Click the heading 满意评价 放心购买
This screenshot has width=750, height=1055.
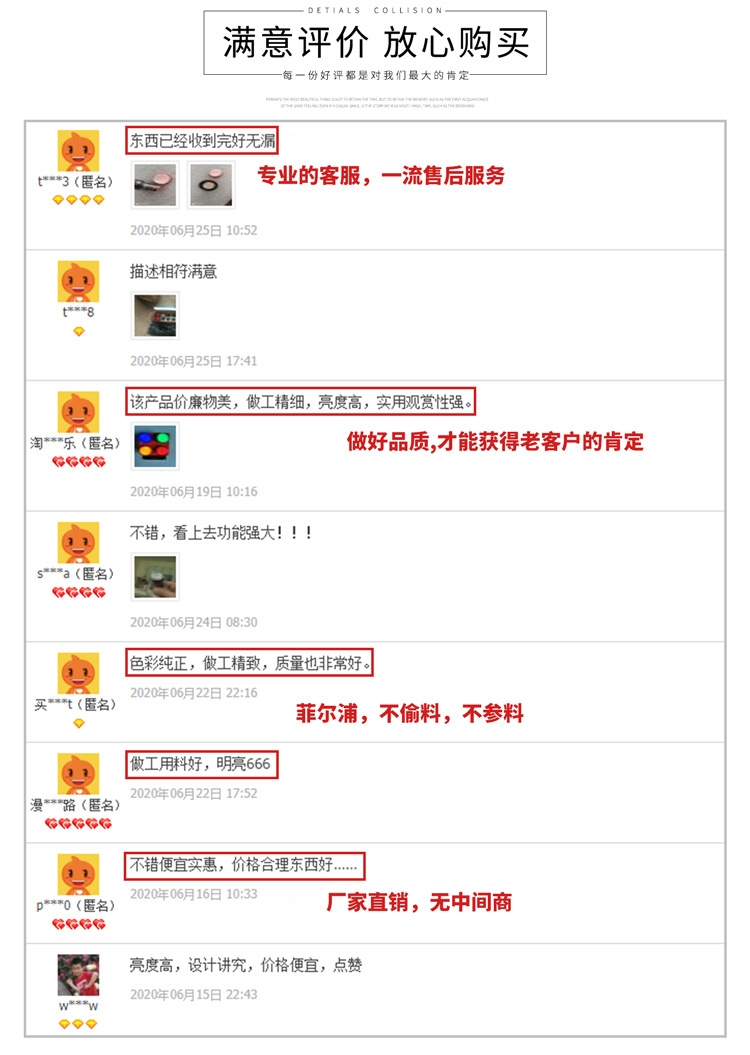coord(375,43)
